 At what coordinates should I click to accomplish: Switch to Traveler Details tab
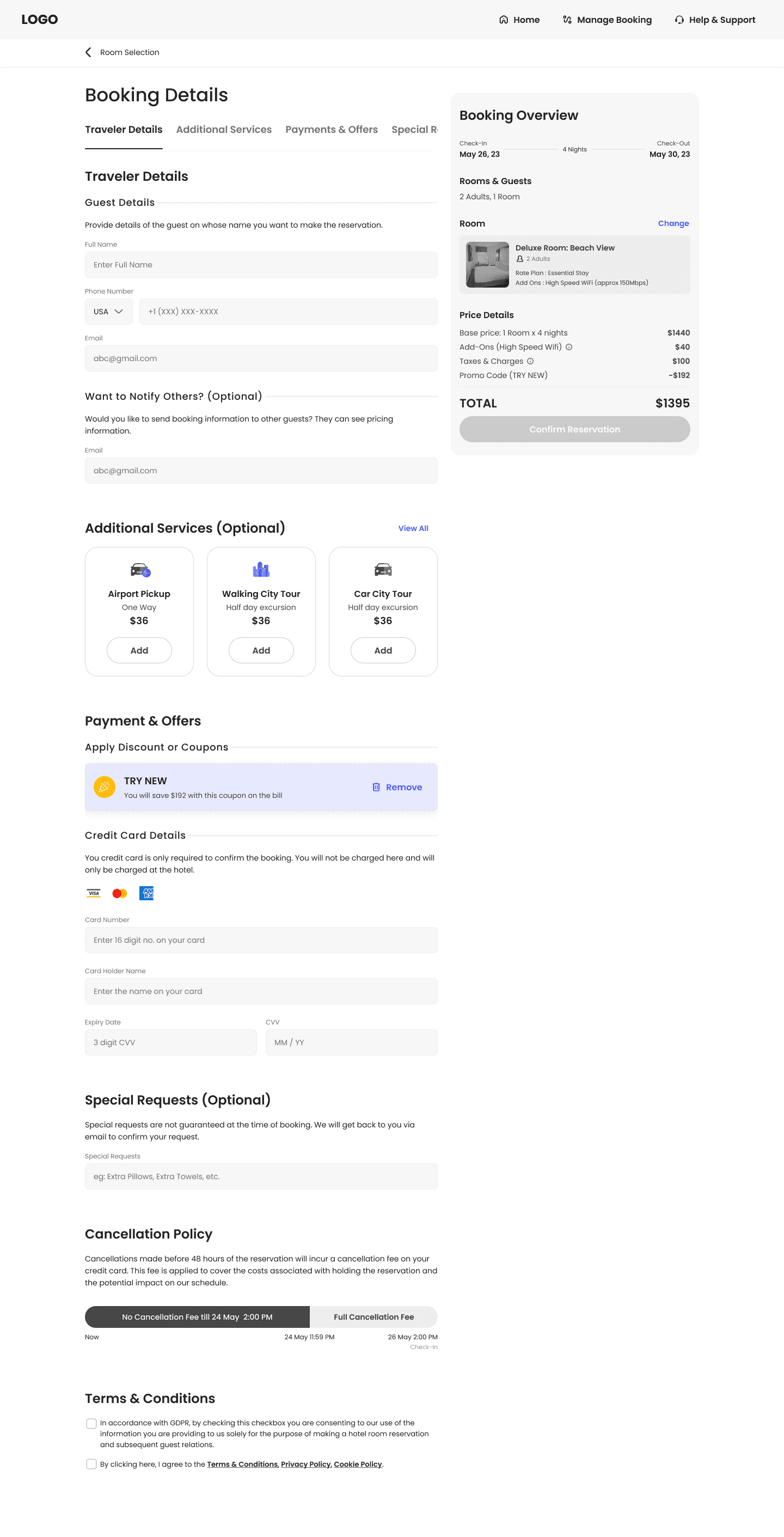tap(124, 130)
